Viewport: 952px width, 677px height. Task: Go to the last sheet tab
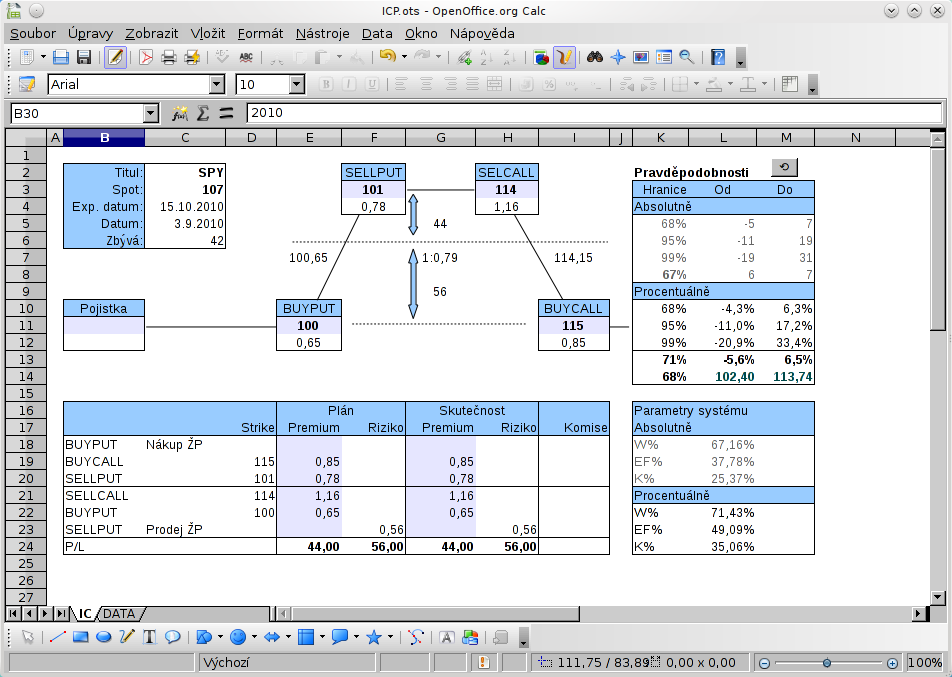[x=61, y=614]
